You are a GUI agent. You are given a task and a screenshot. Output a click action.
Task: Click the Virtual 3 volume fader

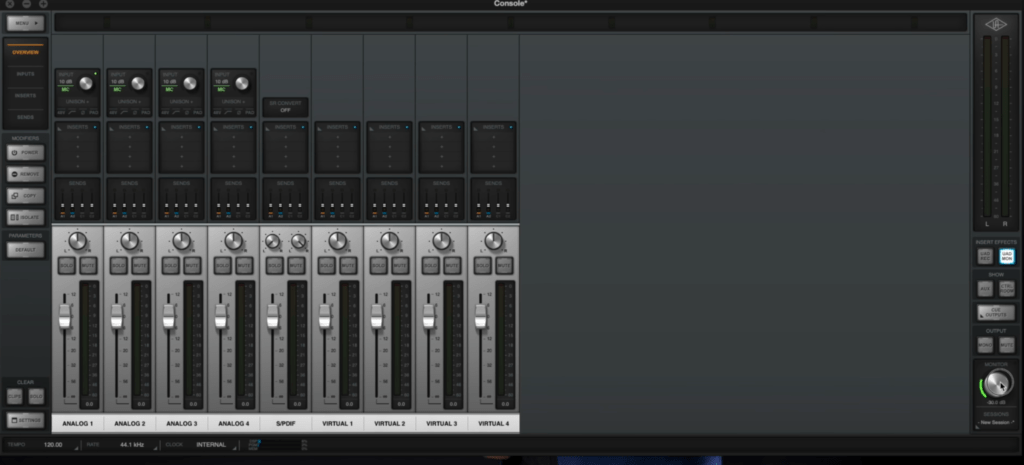428,316
